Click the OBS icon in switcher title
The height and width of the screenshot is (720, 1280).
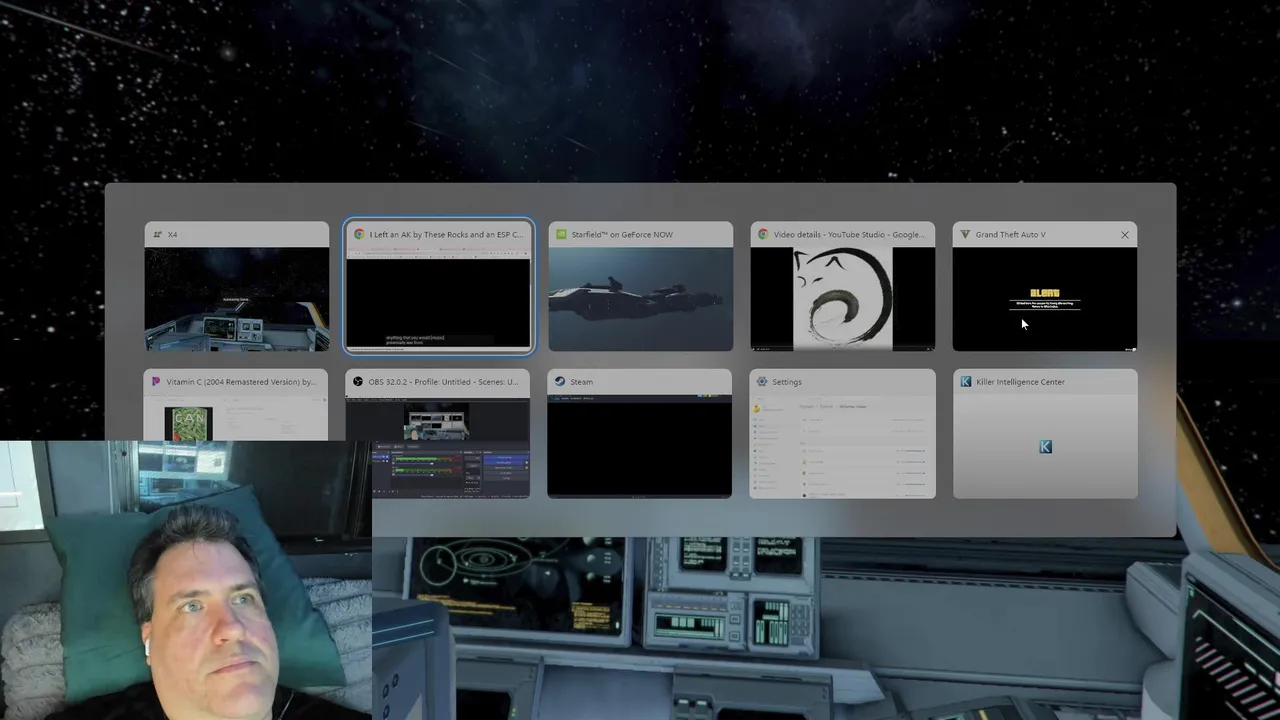359,382
